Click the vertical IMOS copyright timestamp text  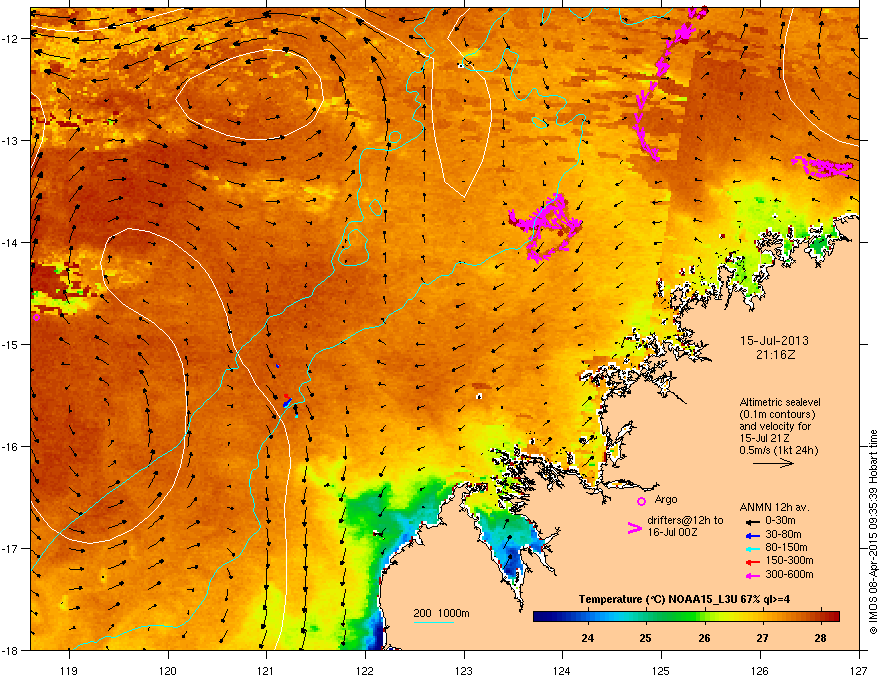click(873, 532)
